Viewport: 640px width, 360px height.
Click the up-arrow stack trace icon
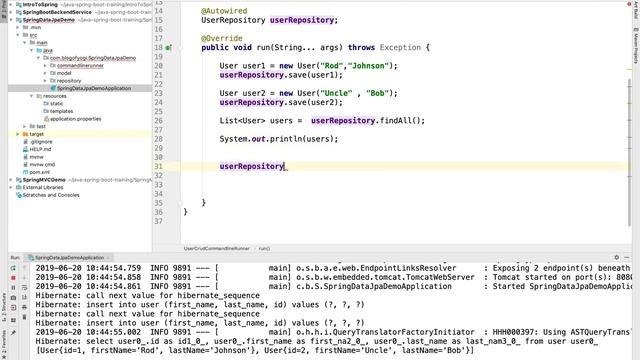[x=24, y=268]
